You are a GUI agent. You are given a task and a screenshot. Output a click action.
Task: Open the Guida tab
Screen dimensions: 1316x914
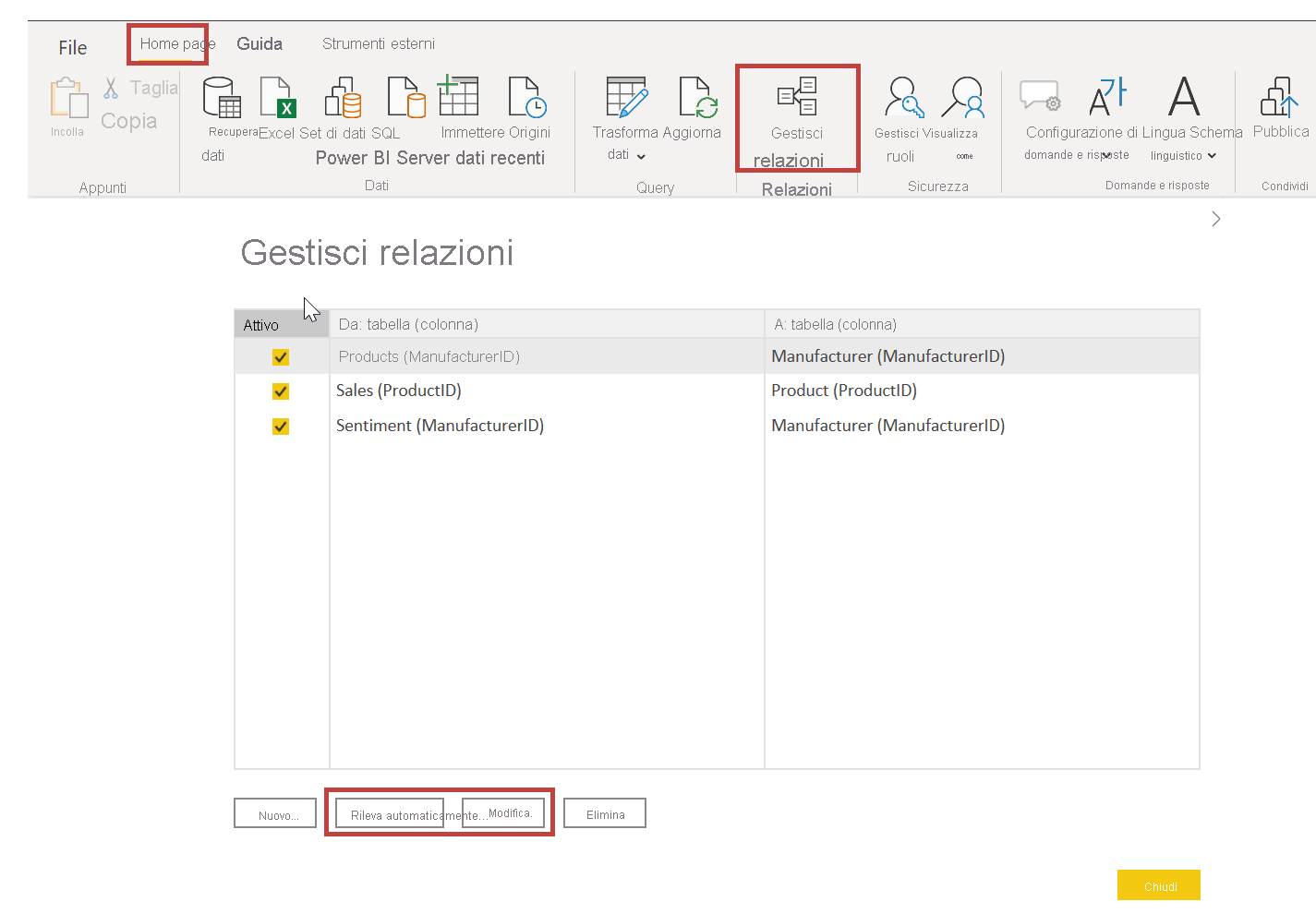click(x=260, y=43)
